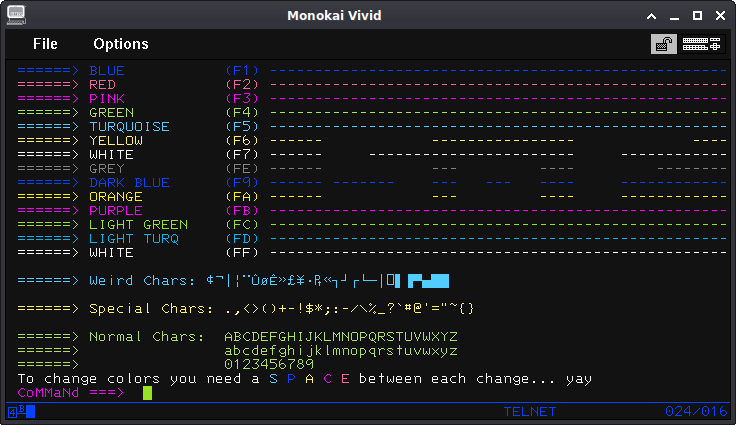Click the DARK BLUE label
Image resolution: width=736 pixels, height=425 pixels.
coord(130,183)
